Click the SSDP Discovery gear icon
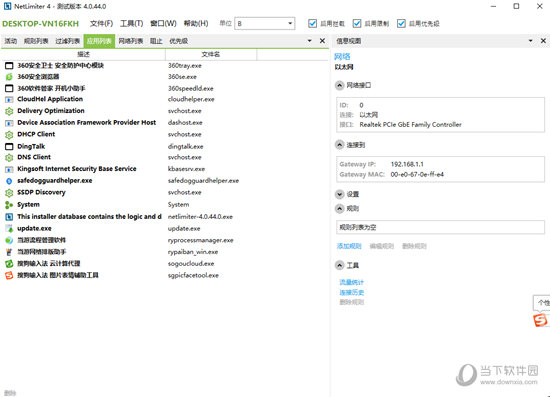 9,193
